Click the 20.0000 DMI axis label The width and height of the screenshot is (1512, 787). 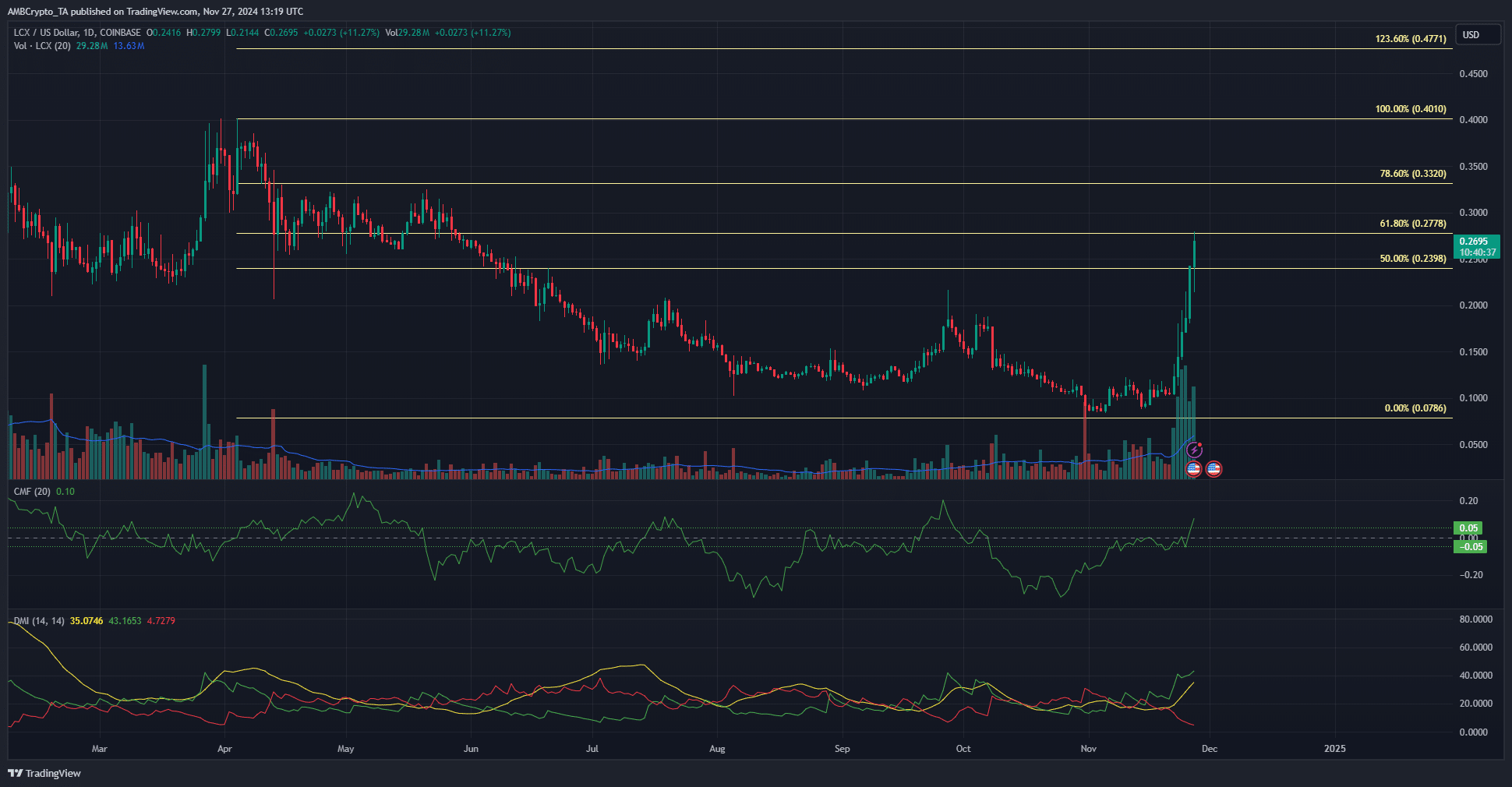pyautogui.click(x=1475, y=704)
